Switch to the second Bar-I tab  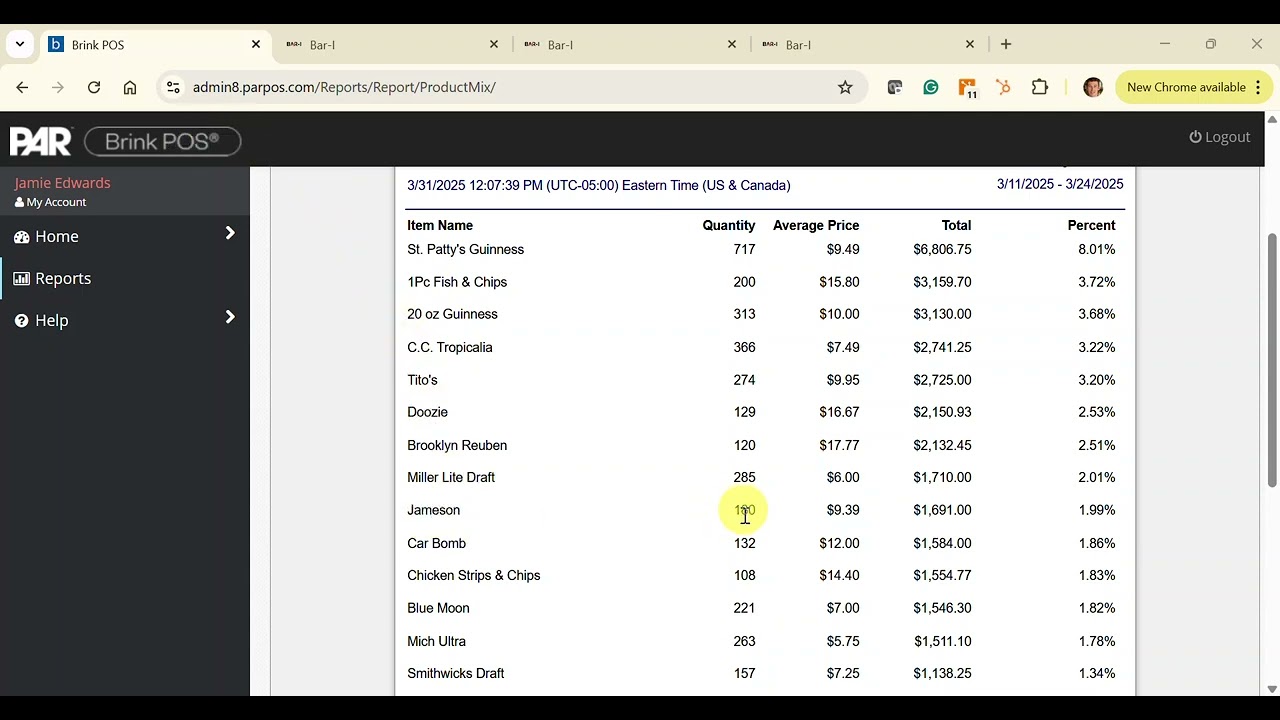(x=631, y=45)
